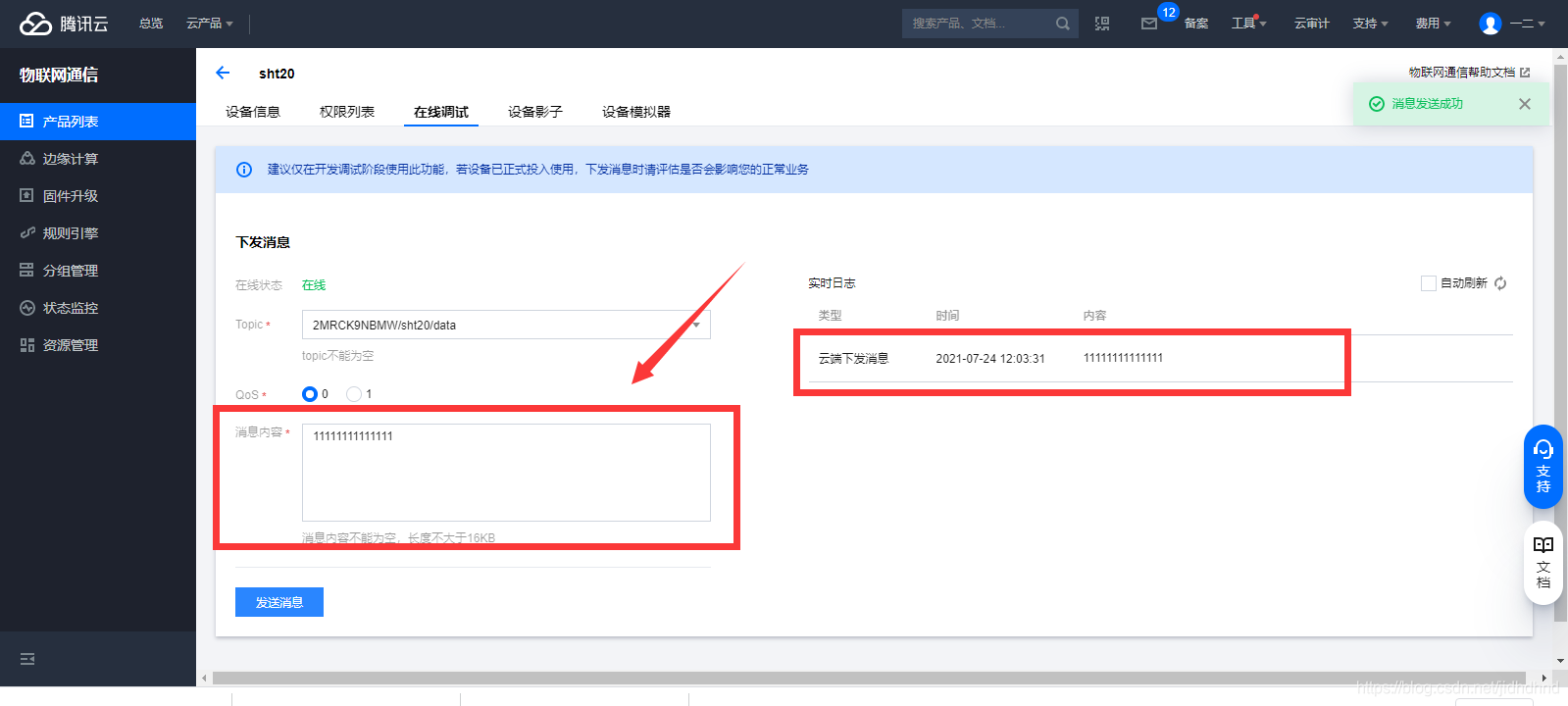This screenshot has height=706, width=1568.
Task: Open the 费用 dropdown menu
Action: (x=1433, y=24)
